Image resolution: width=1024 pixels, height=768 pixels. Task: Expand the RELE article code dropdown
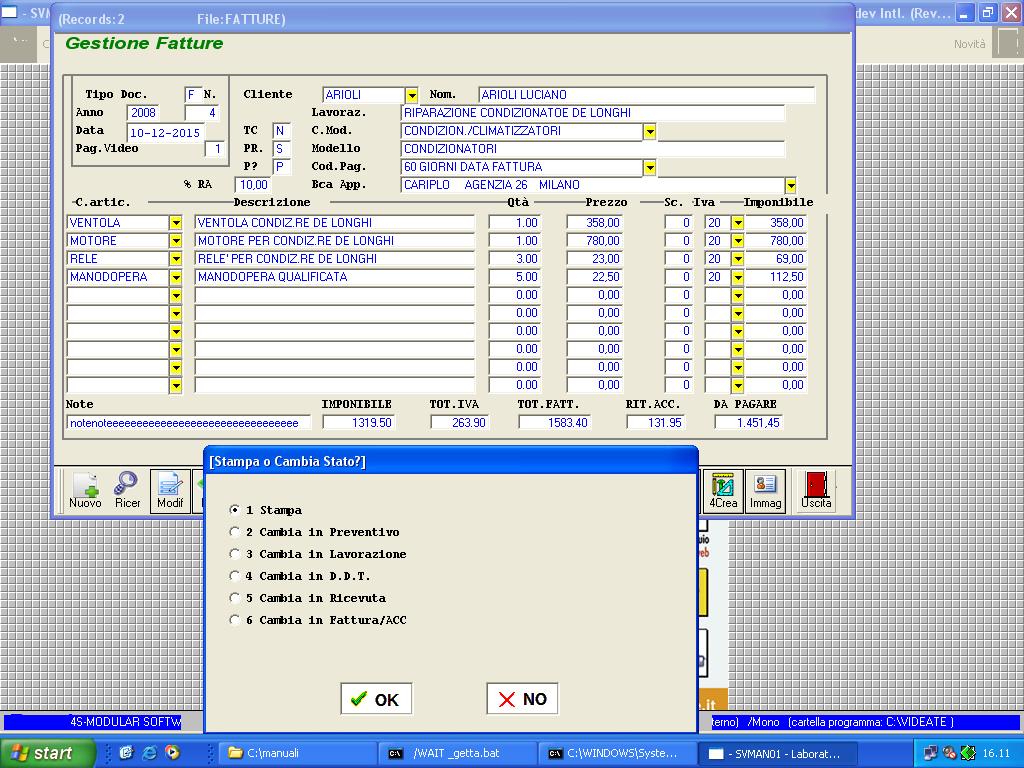coord(176,259)
